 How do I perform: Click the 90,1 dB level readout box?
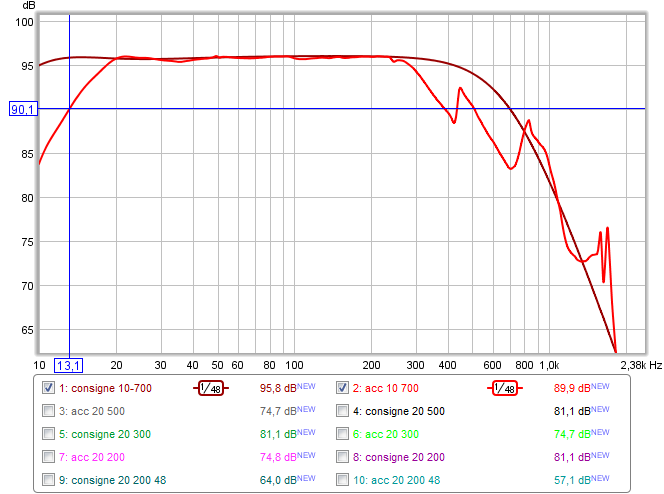tap(22, 109)
